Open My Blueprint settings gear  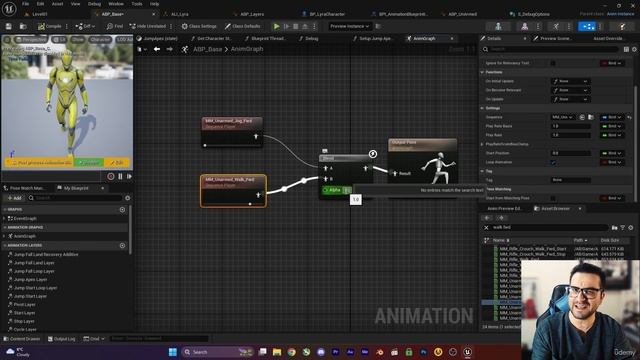127,198
